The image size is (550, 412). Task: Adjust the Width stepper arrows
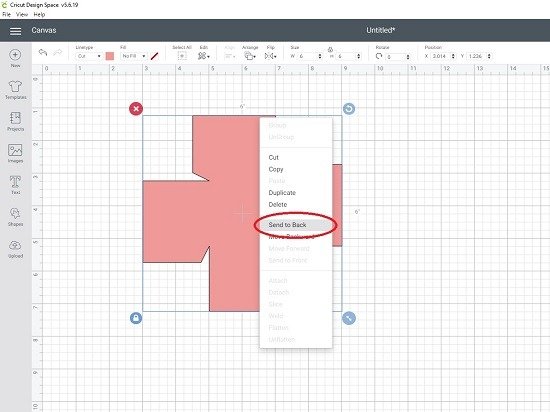(x=320, y=56)
